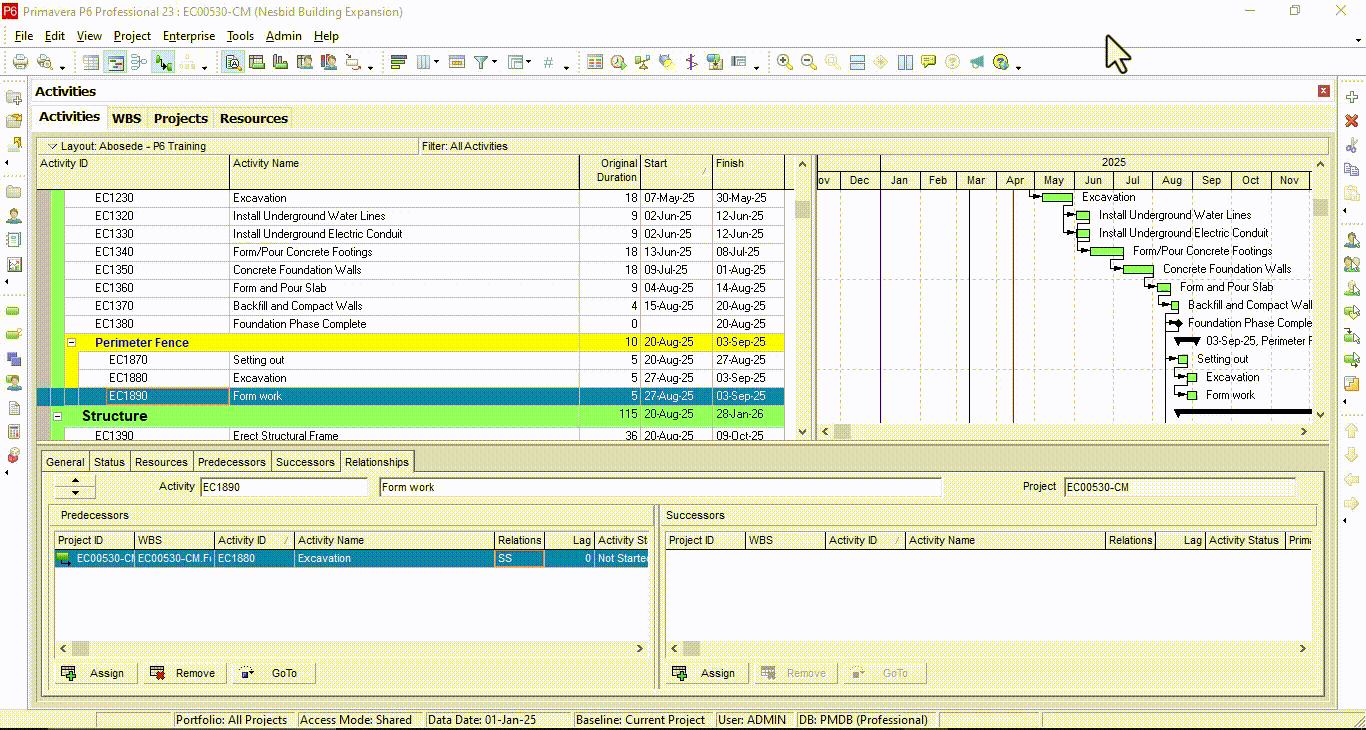Collapse the Perimeter Fence WBS band

click(x=72, y=342)
